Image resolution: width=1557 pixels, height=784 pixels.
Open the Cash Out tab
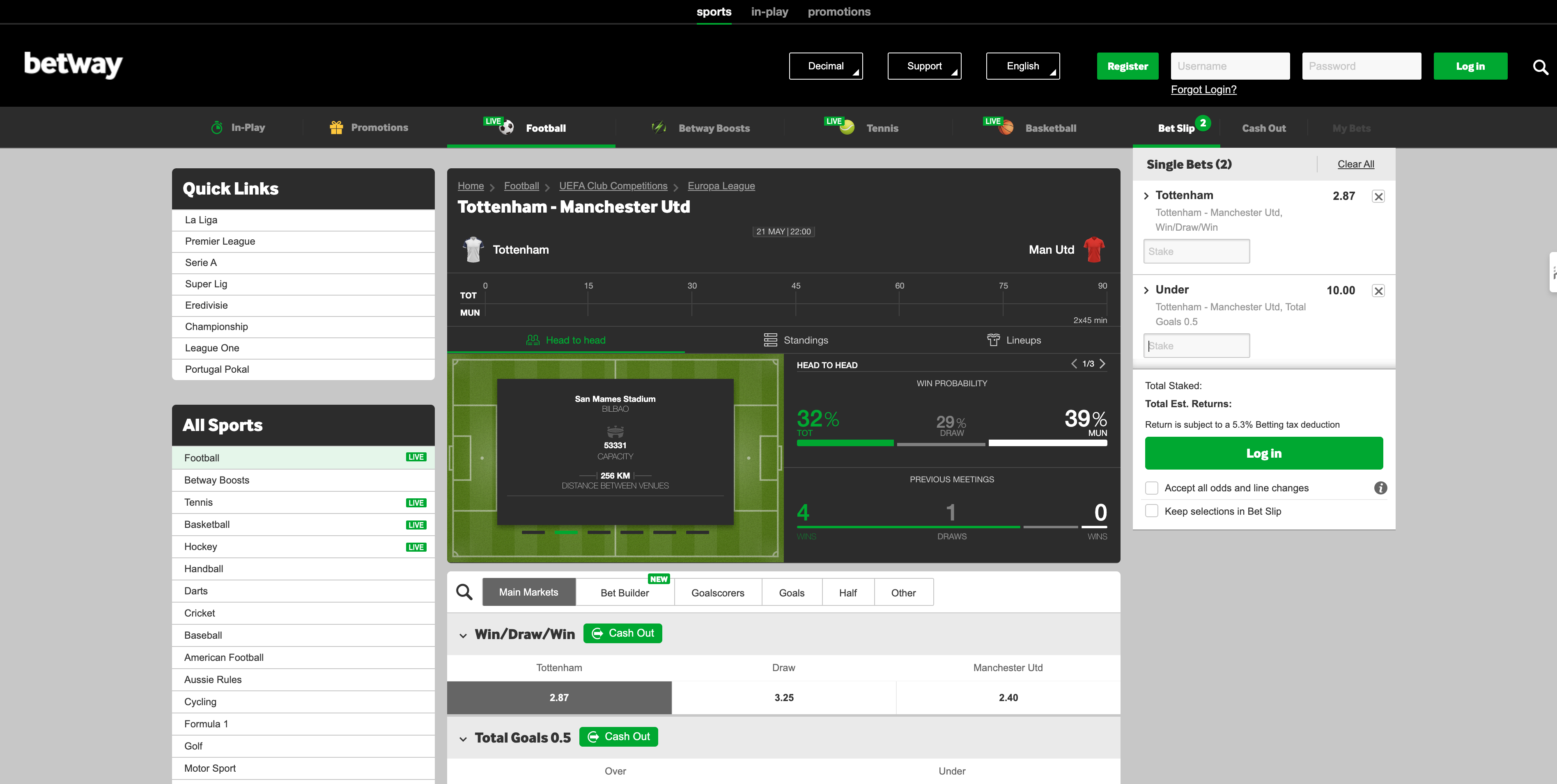click(1263, 128)
